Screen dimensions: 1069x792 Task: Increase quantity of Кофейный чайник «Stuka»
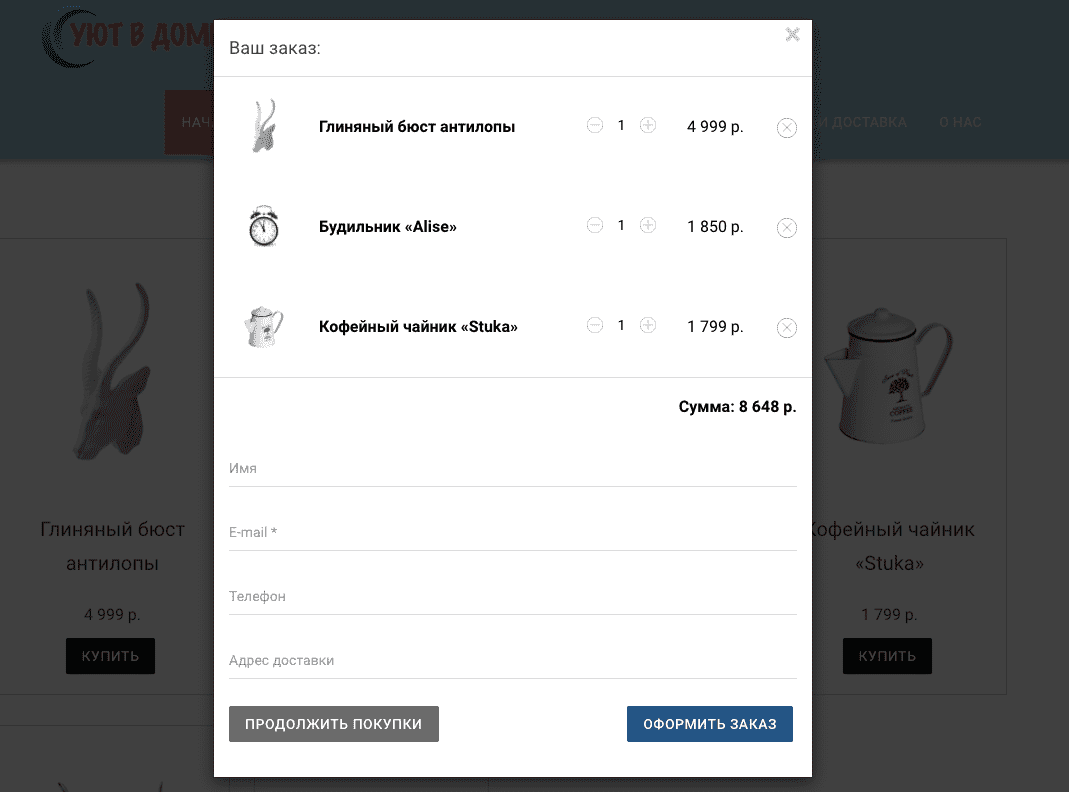tap(648, 325)
